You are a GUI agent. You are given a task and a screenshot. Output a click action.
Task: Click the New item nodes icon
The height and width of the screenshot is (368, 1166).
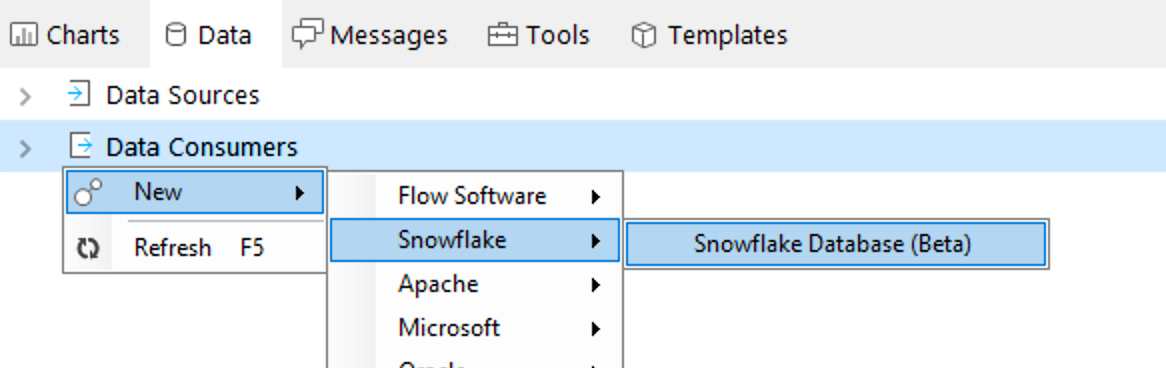pos(89,192)
